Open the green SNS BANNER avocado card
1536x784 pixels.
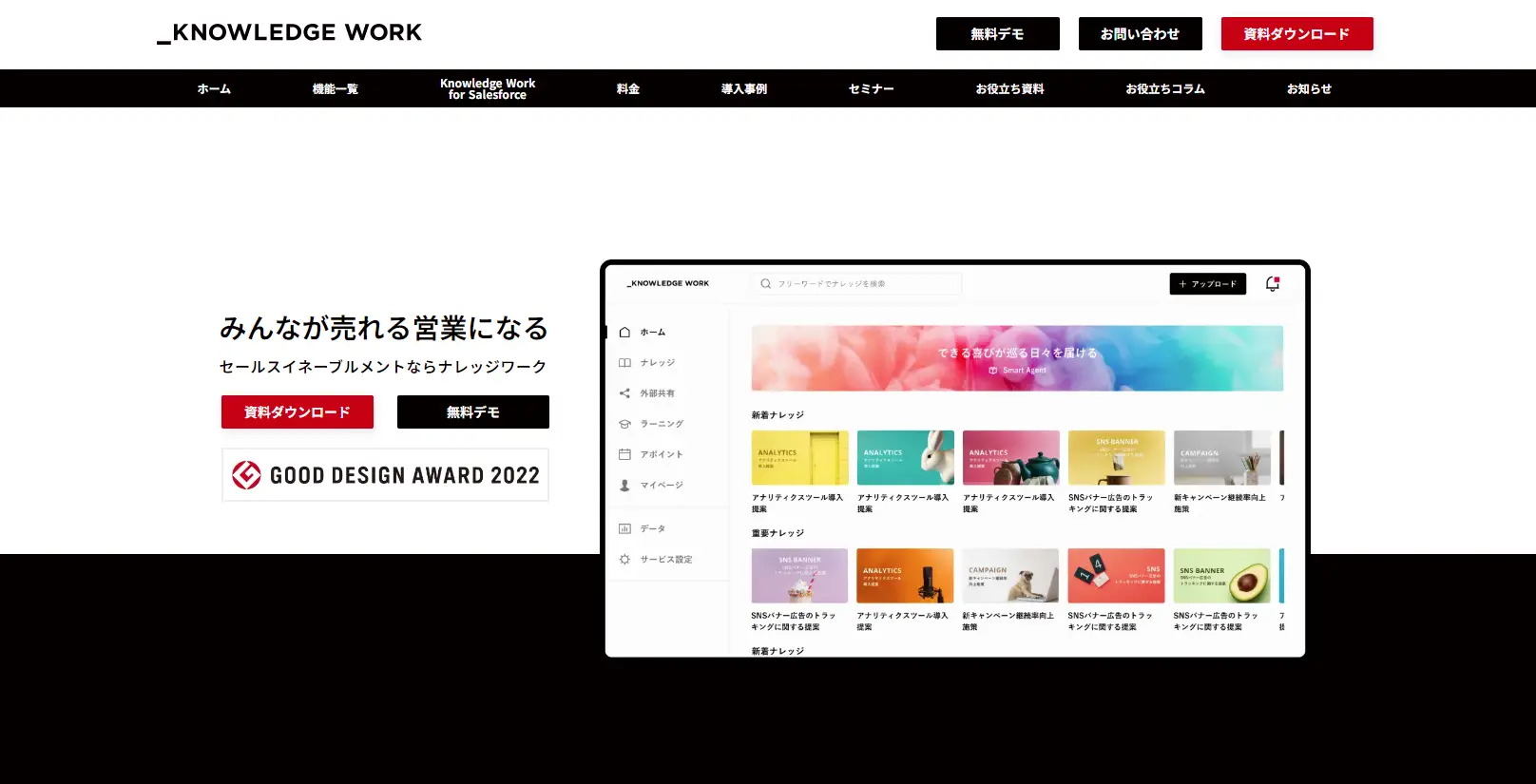(x=1221, y=576)
